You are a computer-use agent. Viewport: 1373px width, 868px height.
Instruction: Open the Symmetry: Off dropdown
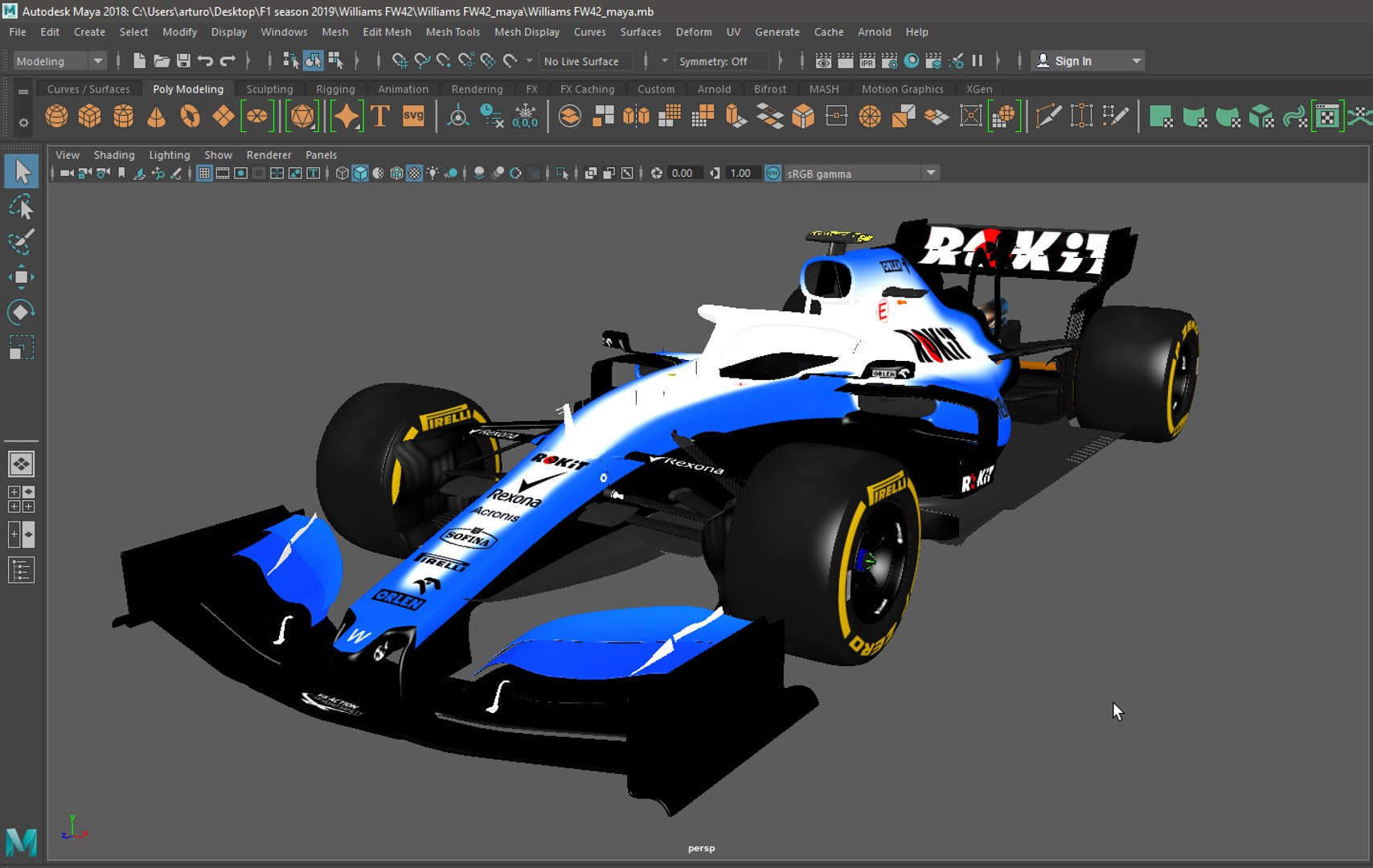tap(722, 61)
